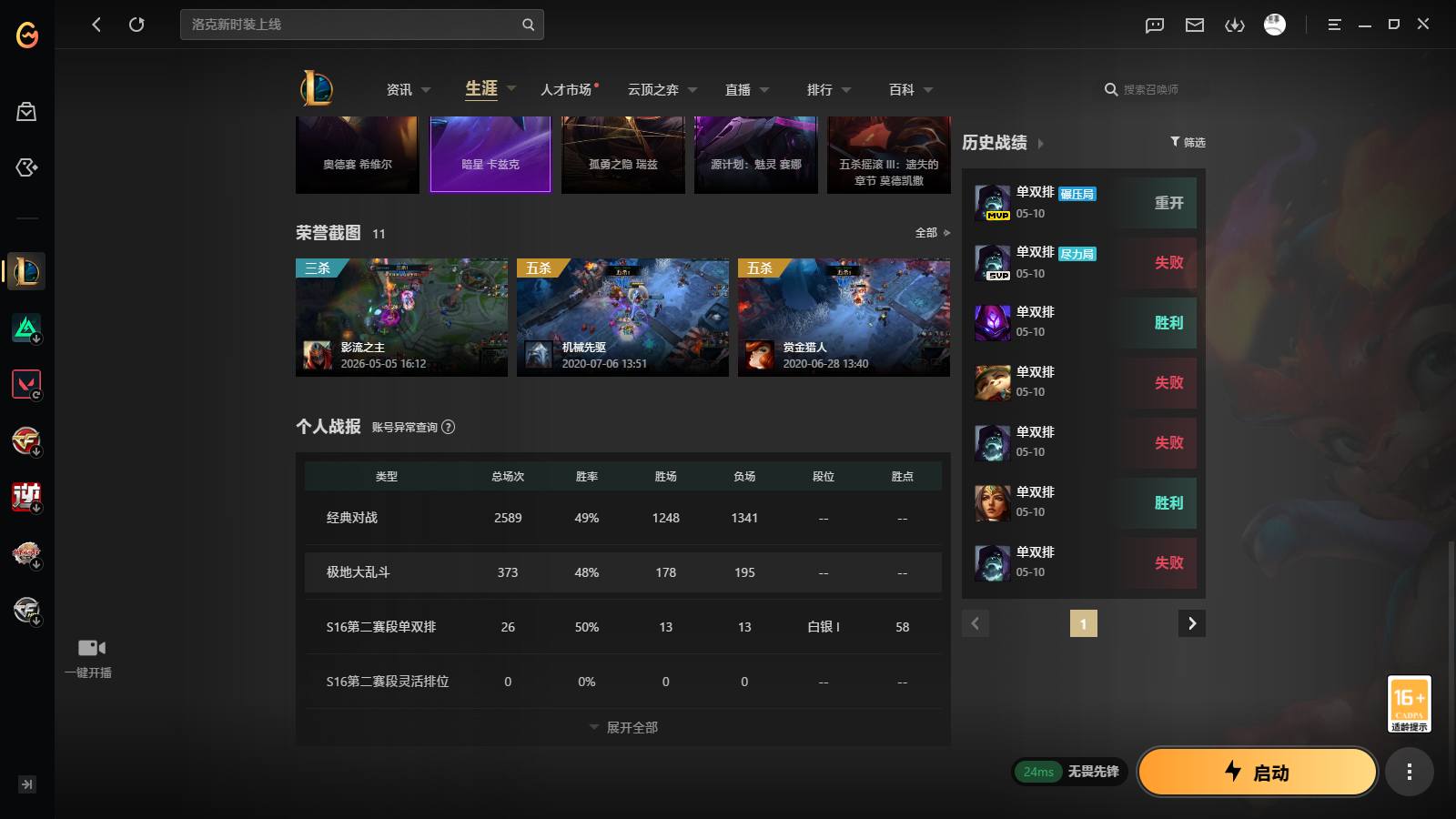1456x819 pixels.
Task: Click the search magnifier in top bar
Action: (528, 25)
